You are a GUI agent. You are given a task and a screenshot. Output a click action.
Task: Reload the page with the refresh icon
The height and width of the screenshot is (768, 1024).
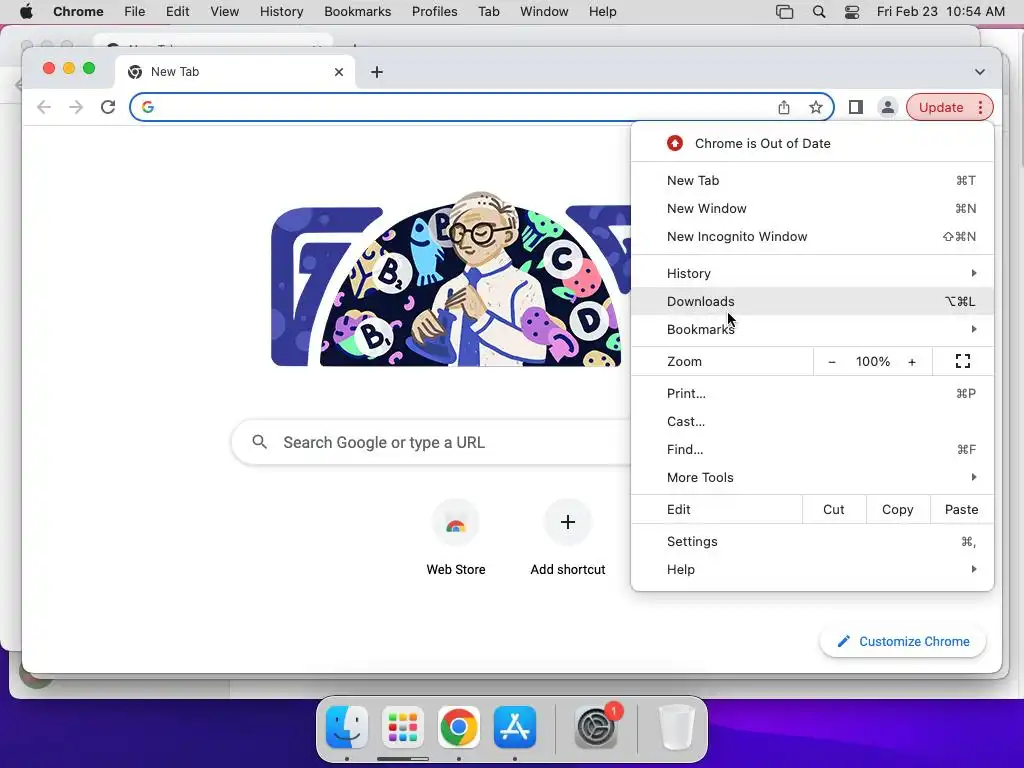pyautogui.click(x=108, y=107)
